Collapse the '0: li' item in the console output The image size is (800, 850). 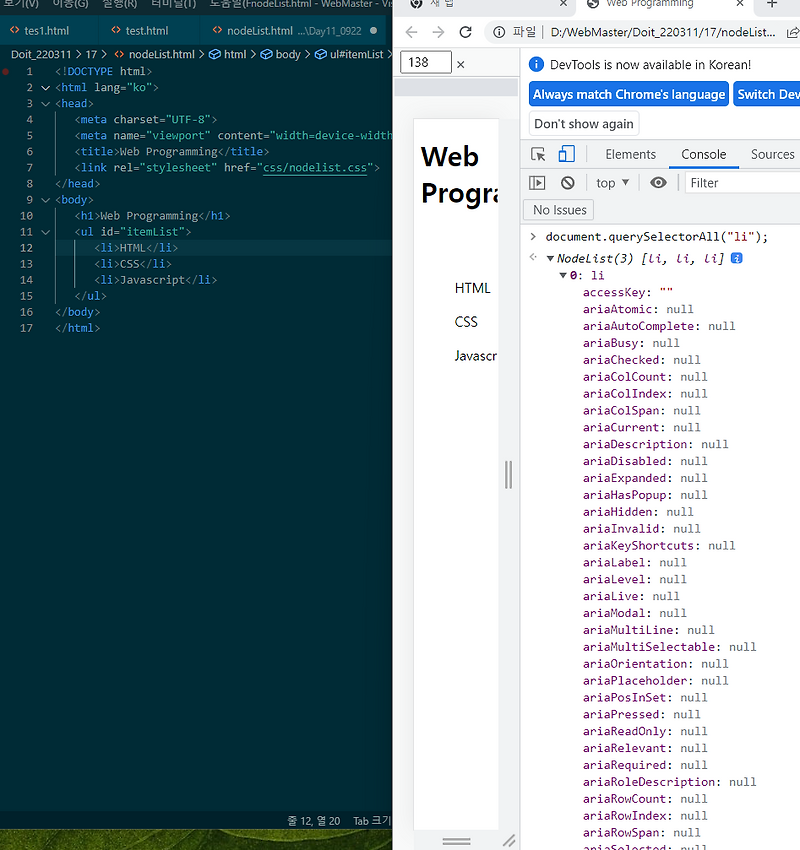coord(565,275)
